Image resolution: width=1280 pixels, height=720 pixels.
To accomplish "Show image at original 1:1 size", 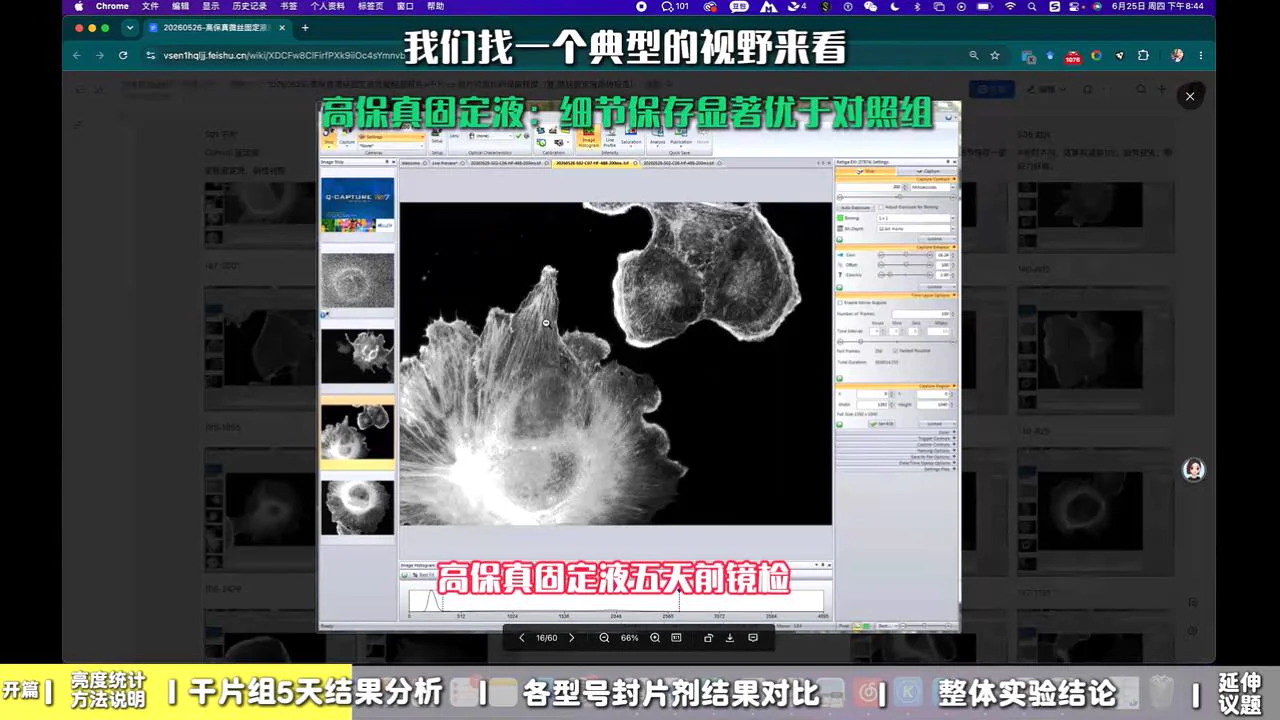I will click(x=677, y=638).
